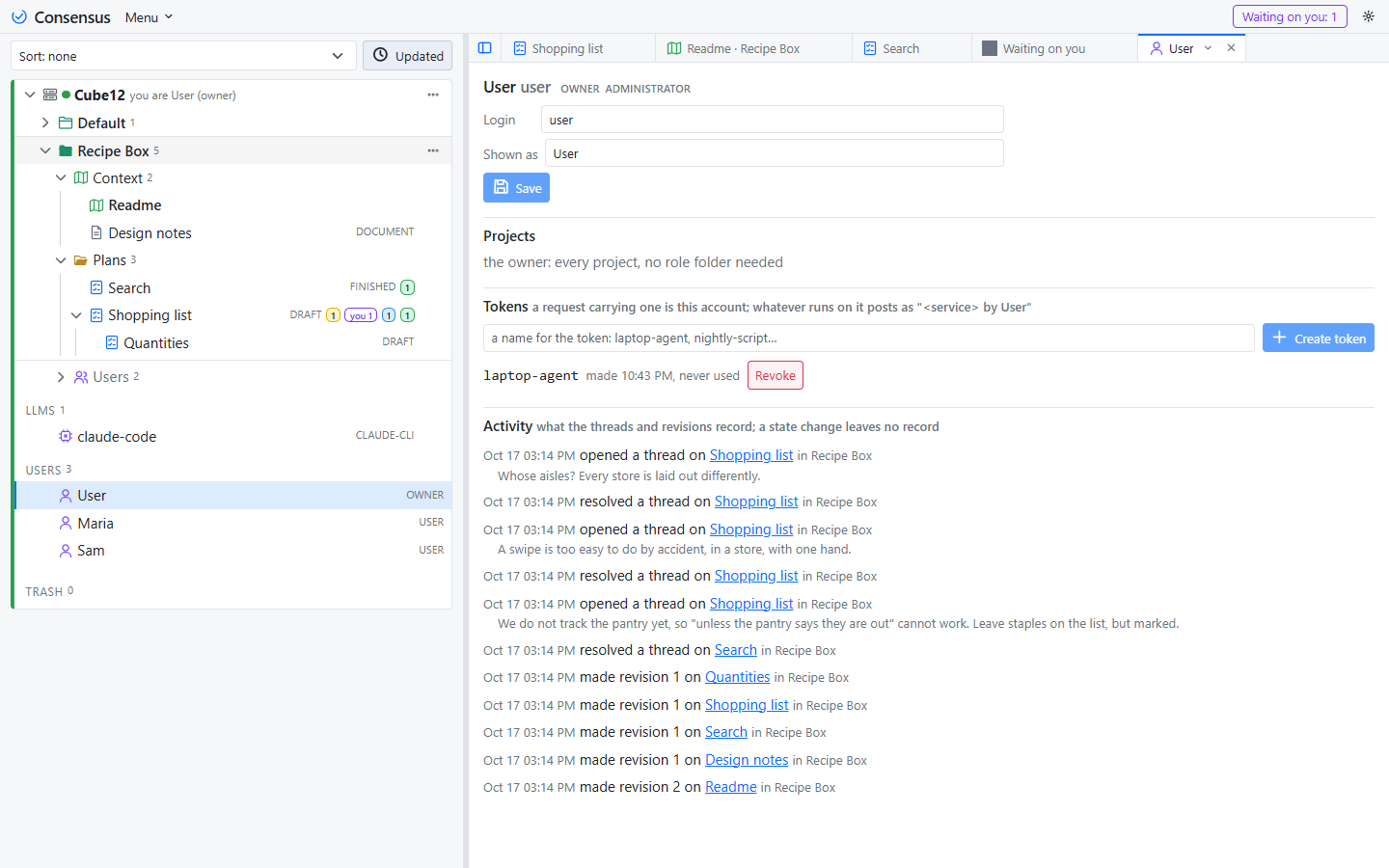Image resolution: width=1389 pixels, height=868 pixels.
Task: Expand the Default project chevron
Action: pyautogui.click(x=45, y=122)
